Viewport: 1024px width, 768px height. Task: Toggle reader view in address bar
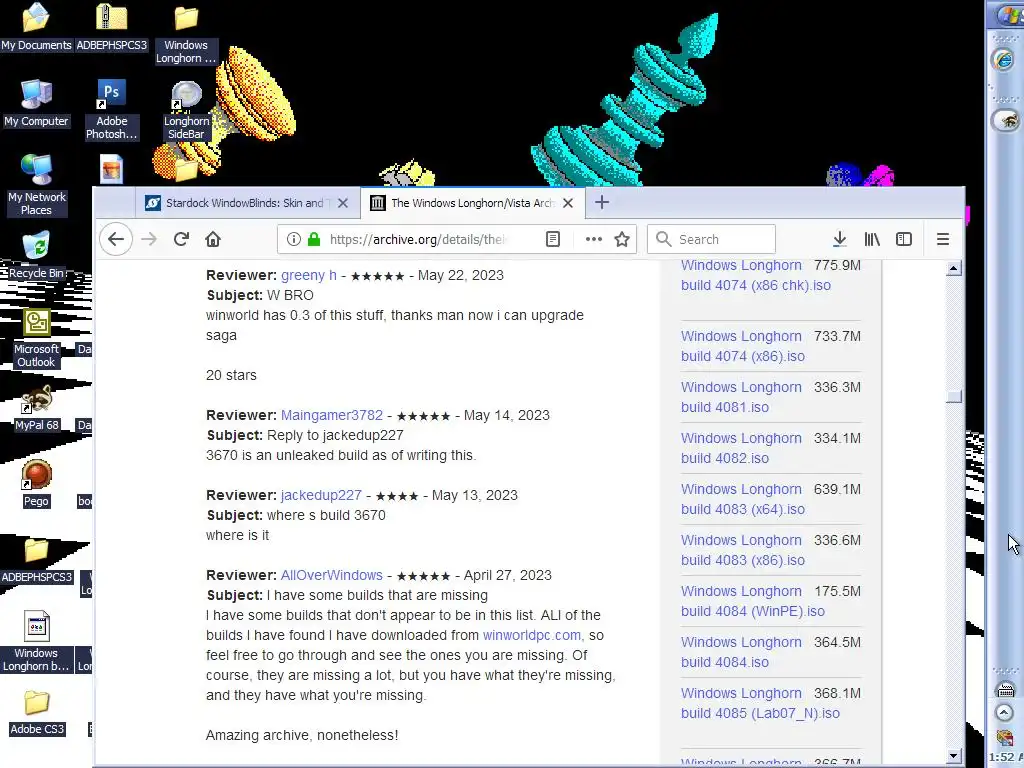point(552,239)
